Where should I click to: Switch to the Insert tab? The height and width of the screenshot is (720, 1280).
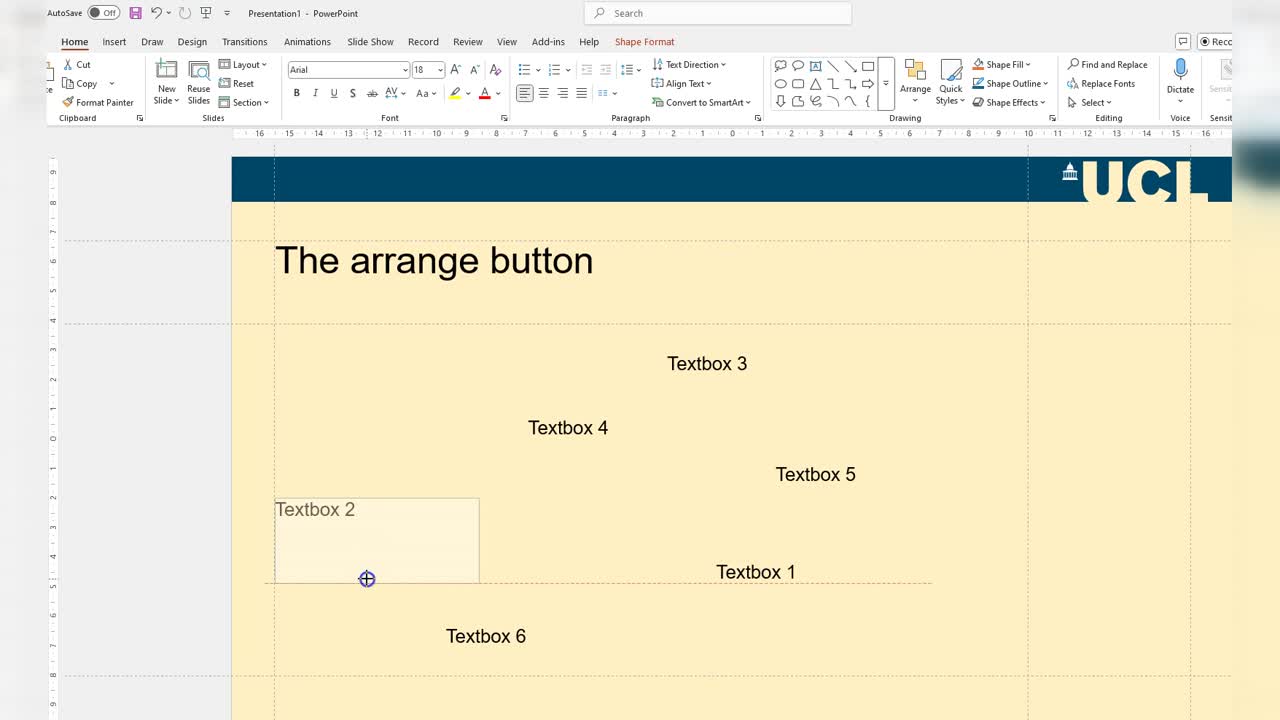tap(114, 42)
